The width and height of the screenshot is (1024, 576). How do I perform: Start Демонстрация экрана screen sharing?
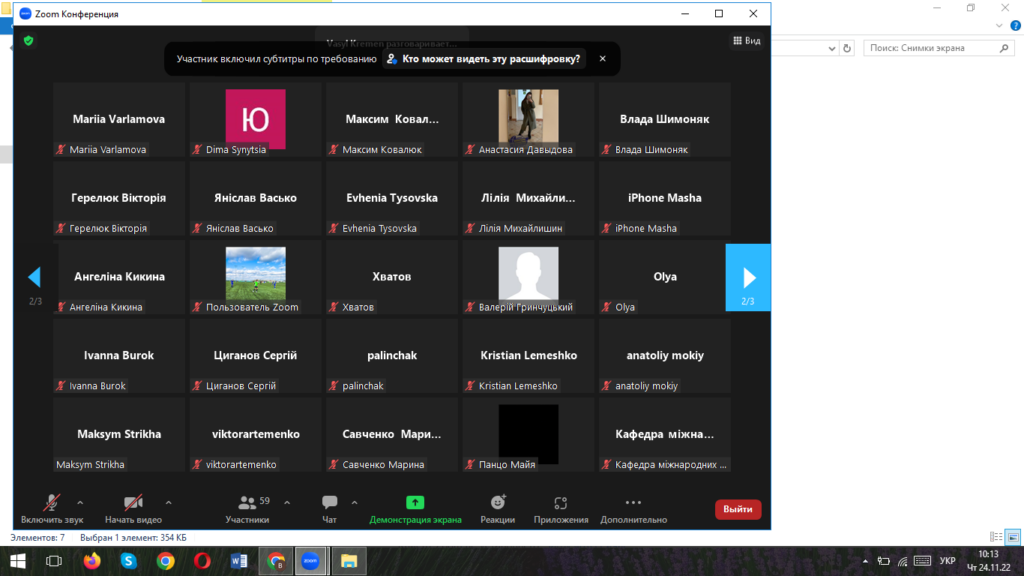click(x=415, y=509)
